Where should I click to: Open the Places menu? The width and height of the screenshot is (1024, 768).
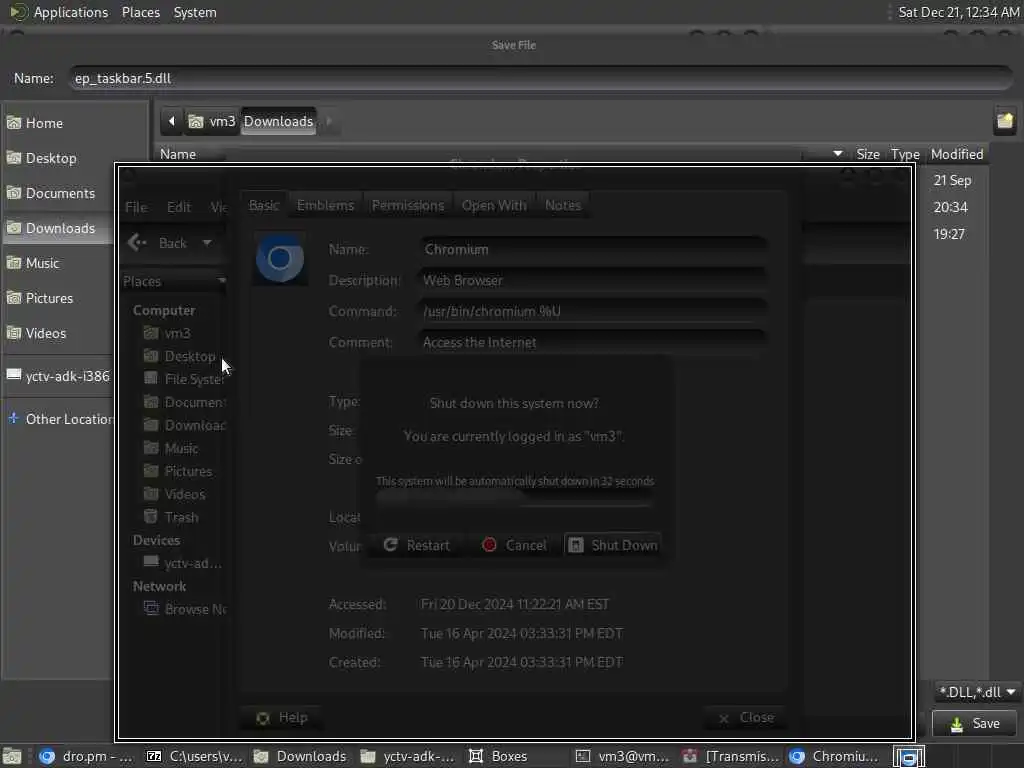(140, 12)
